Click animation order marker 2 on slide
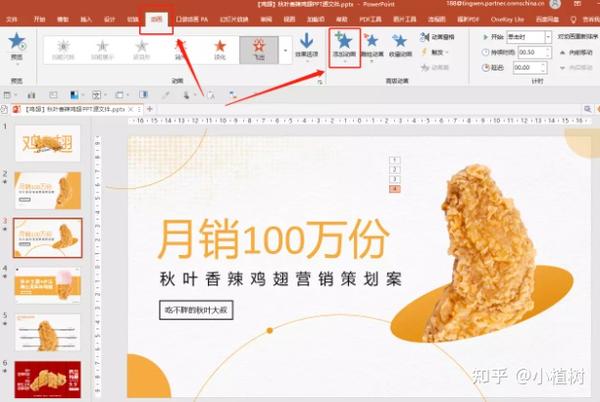This screenshot has width=600, height=402. tap(395, 169)
